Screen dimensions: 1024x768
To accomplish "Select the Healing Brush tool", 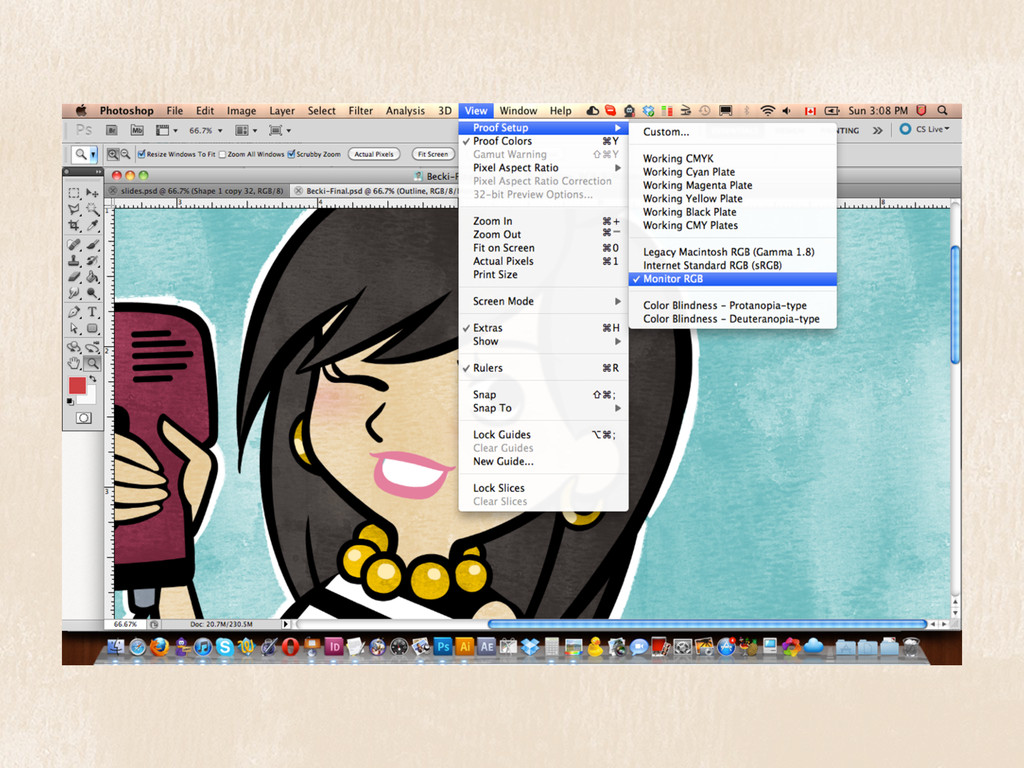I will click(x=74, y=245).
